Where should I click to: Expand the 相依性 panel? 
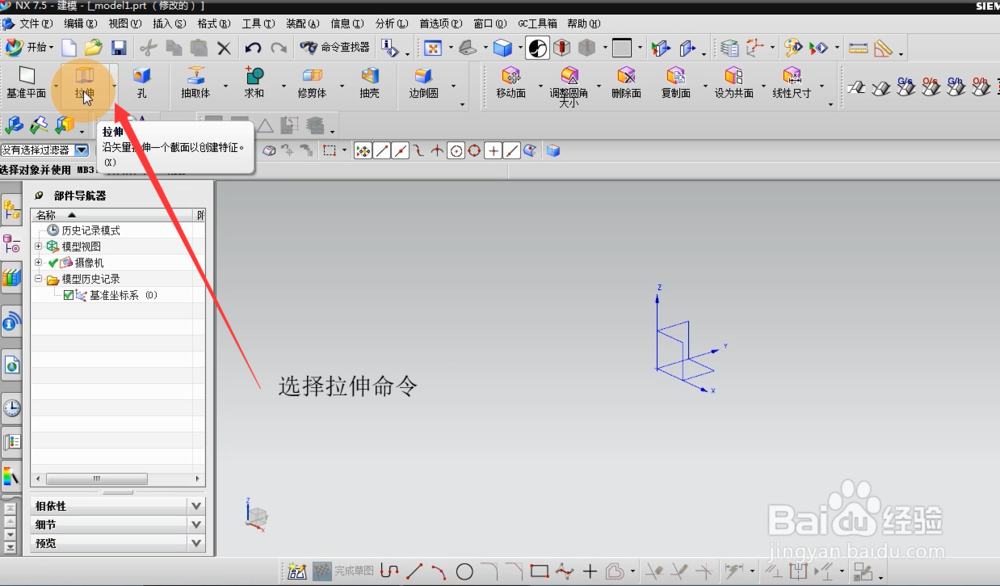point(196,506)
